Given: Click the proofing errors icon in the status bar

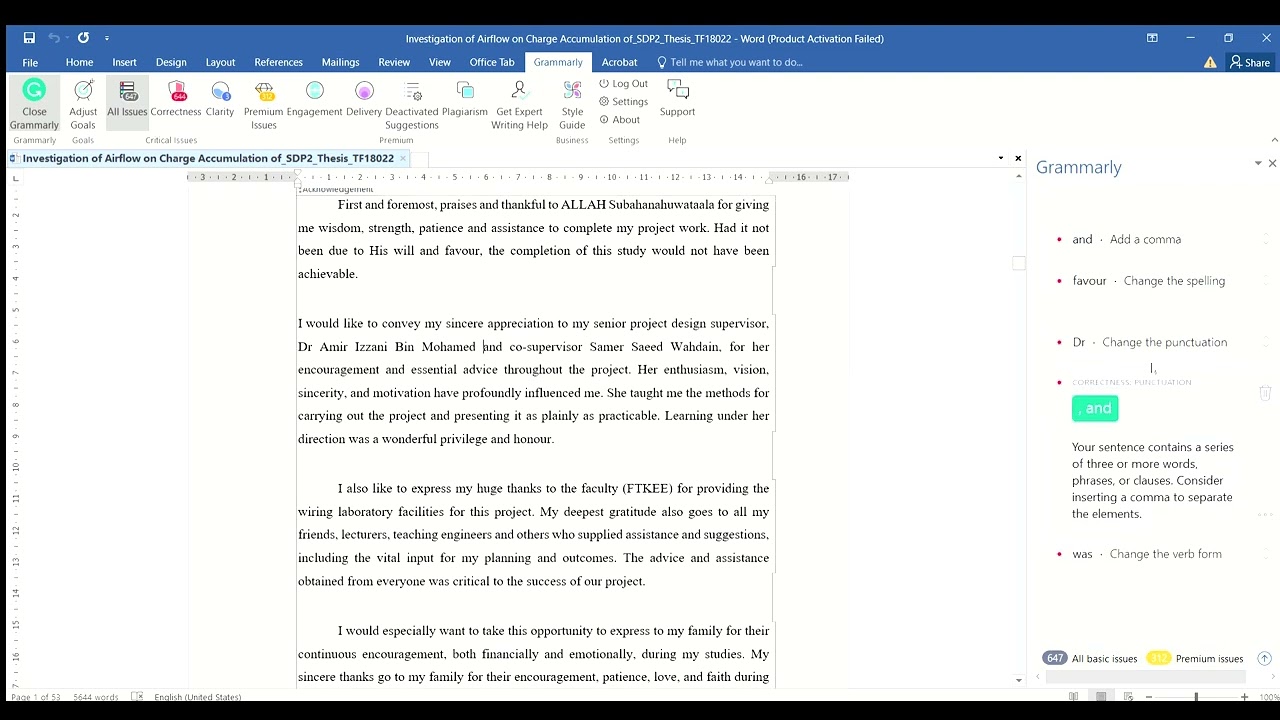Looking at the screenshot, I should click(x=137, y=697).
